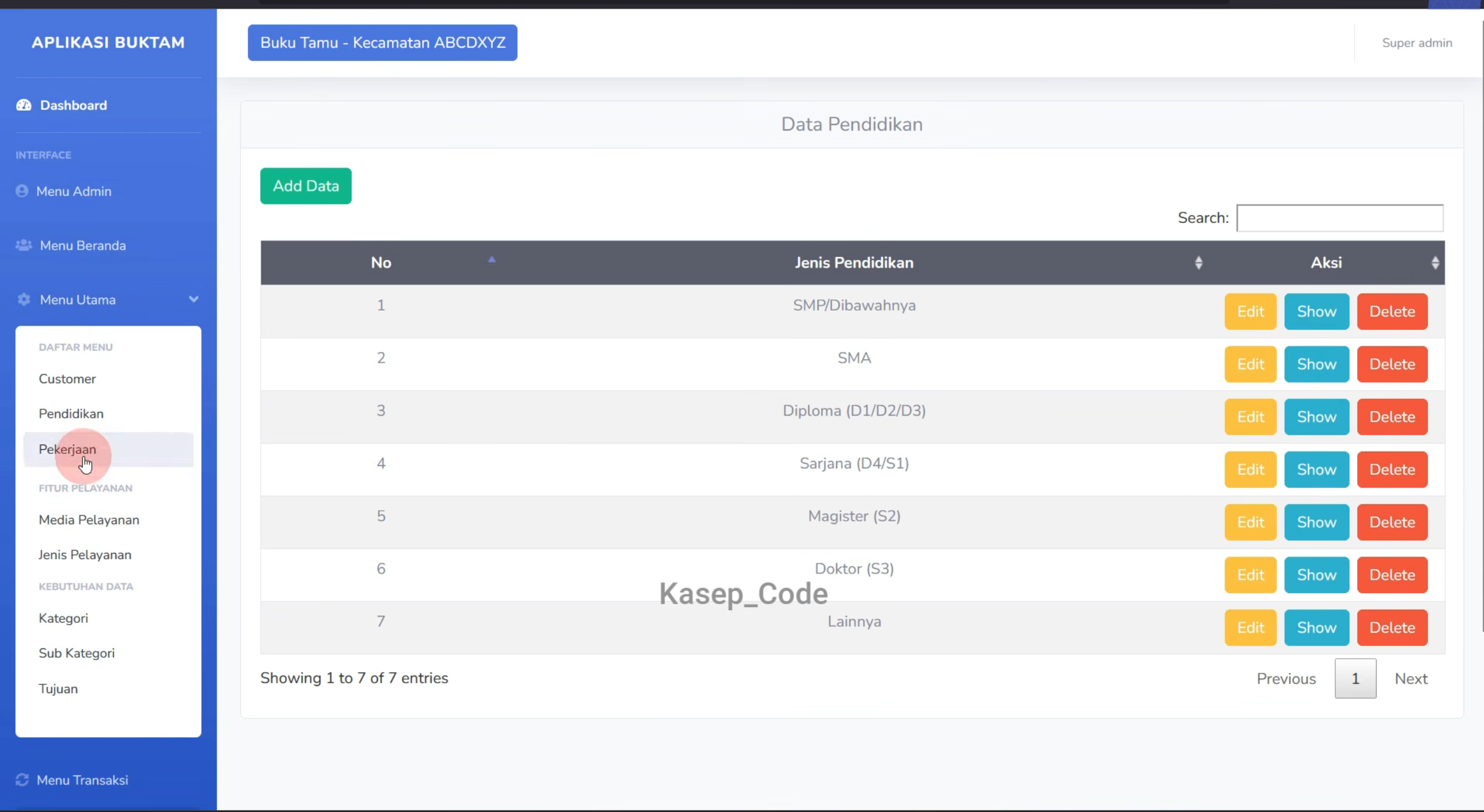The image size is (1484, 812).
Task: Click the Menu Transaksi sync icon
Action: [22, 779]
